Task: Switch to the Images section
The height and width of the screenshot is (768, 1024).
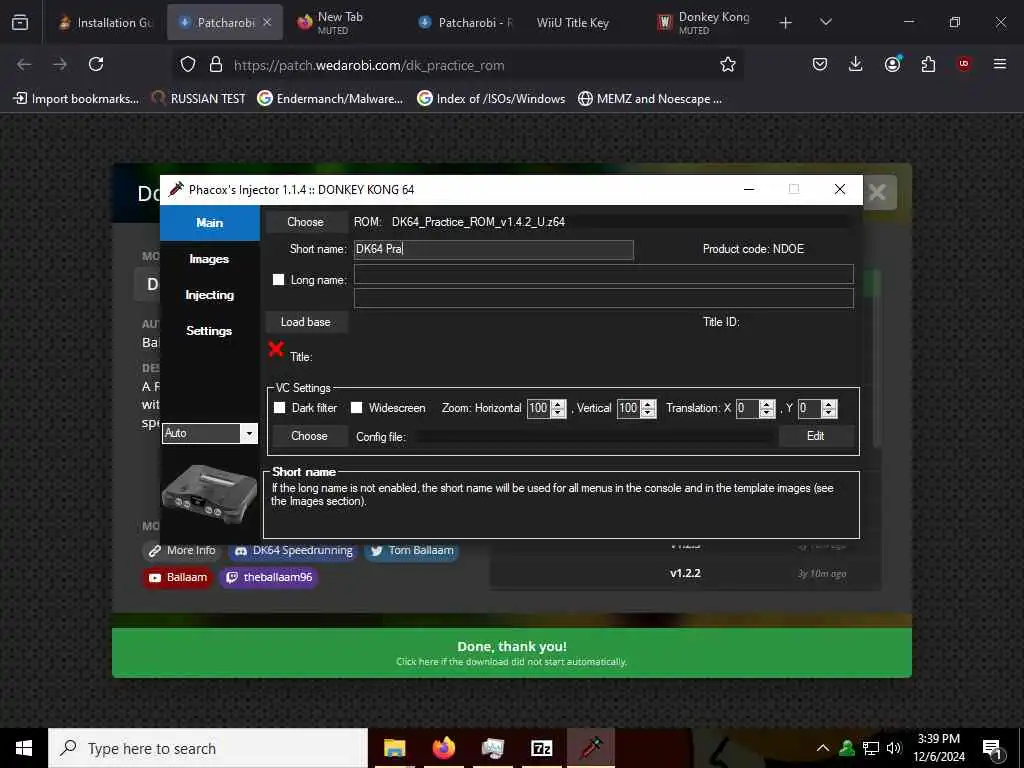Action: click(210, 259)
